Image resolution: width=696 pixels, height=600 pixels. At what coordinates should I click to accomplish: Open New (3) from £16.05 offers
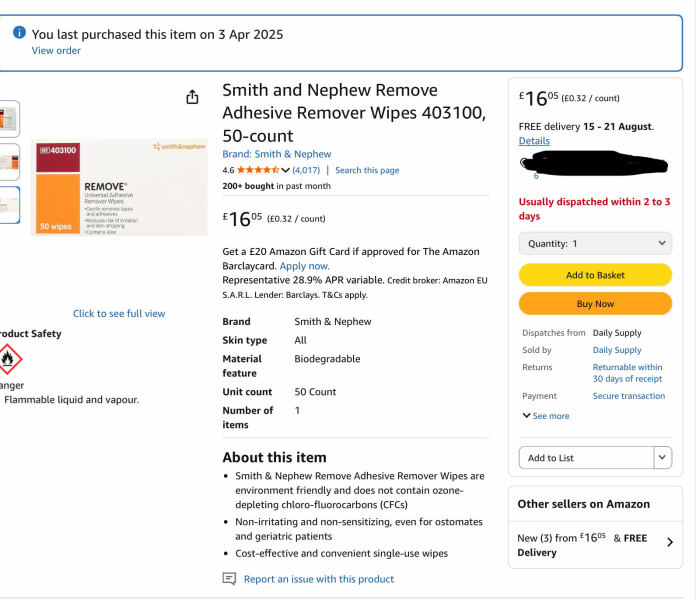[595, 545]
